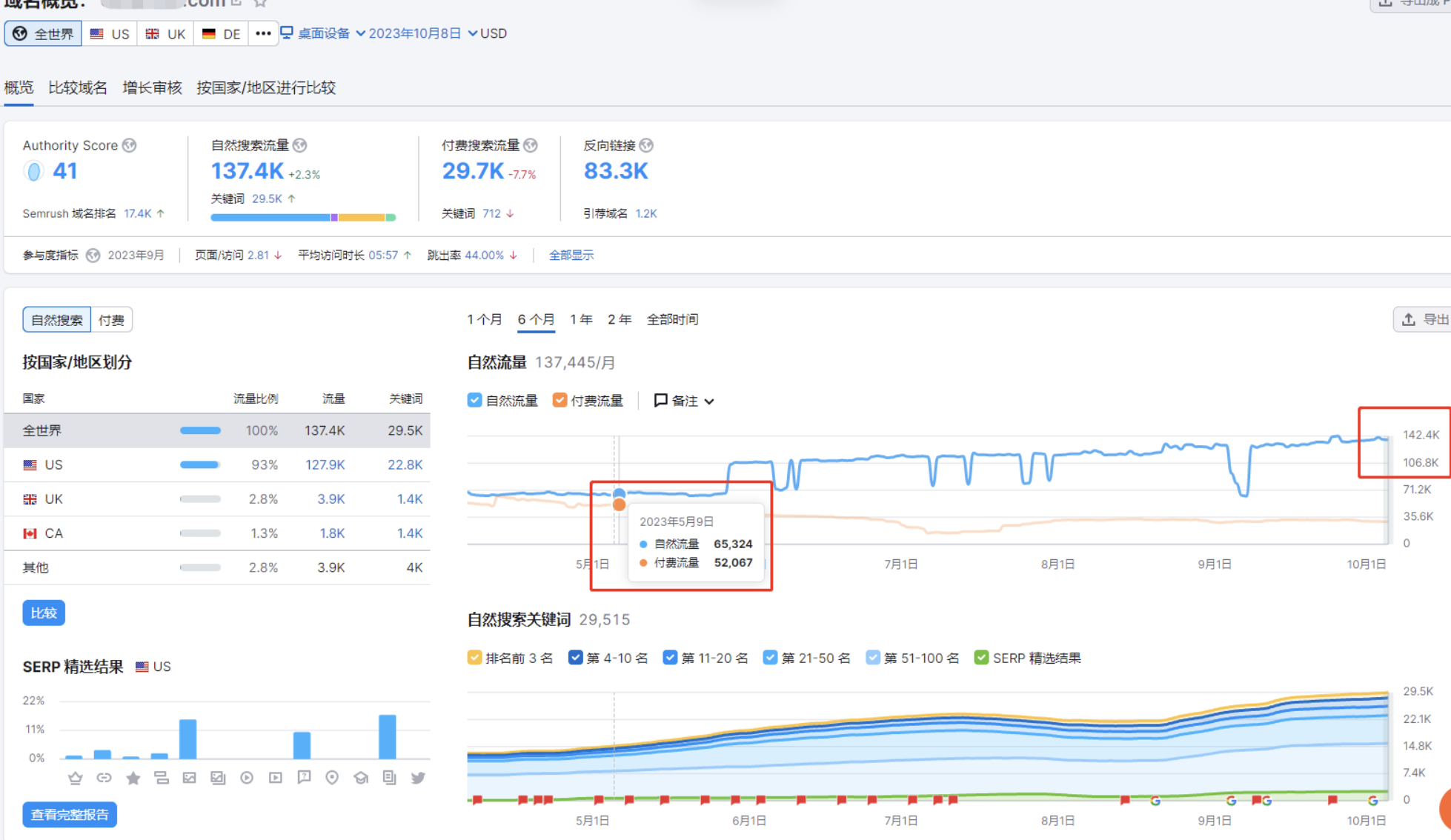The image size is (1451, 840).
Task: Toggle the 付费流量 checkbox
Action: click(x=560, y=401)
